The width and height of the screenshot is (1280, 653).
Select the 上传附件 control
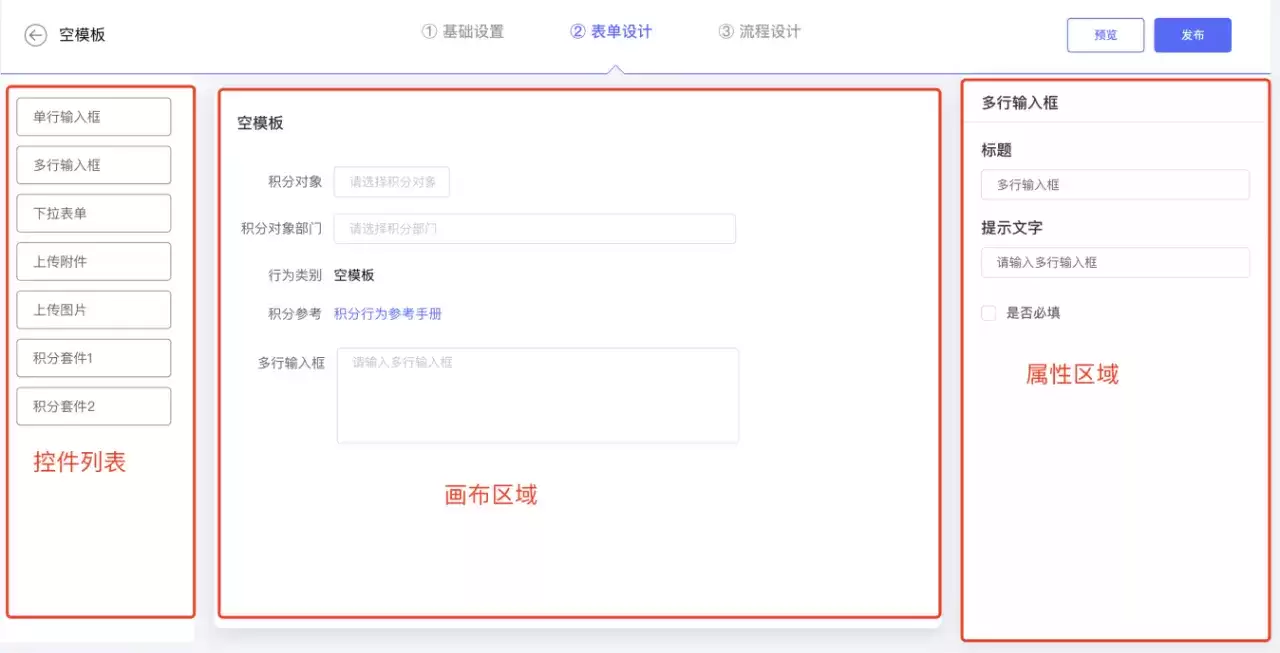[x=94, y=262]
